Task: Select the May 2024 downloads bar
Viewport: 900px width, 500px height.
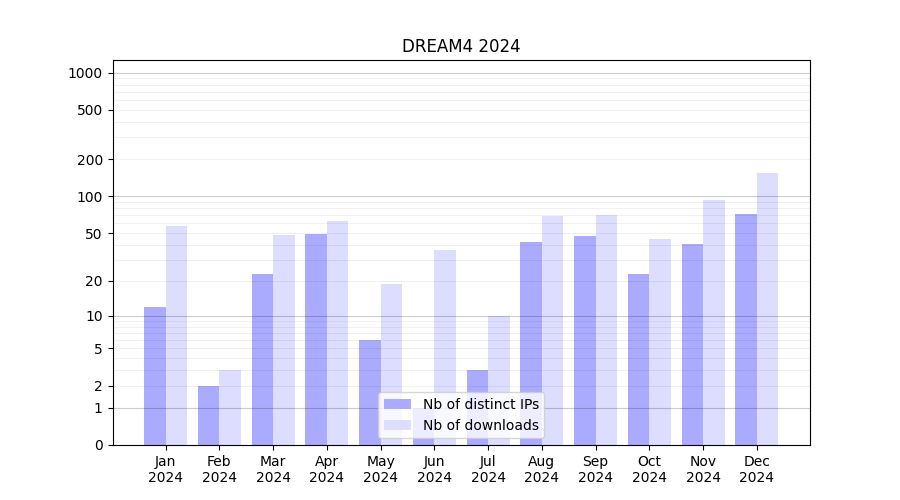Action: (391, 340)
